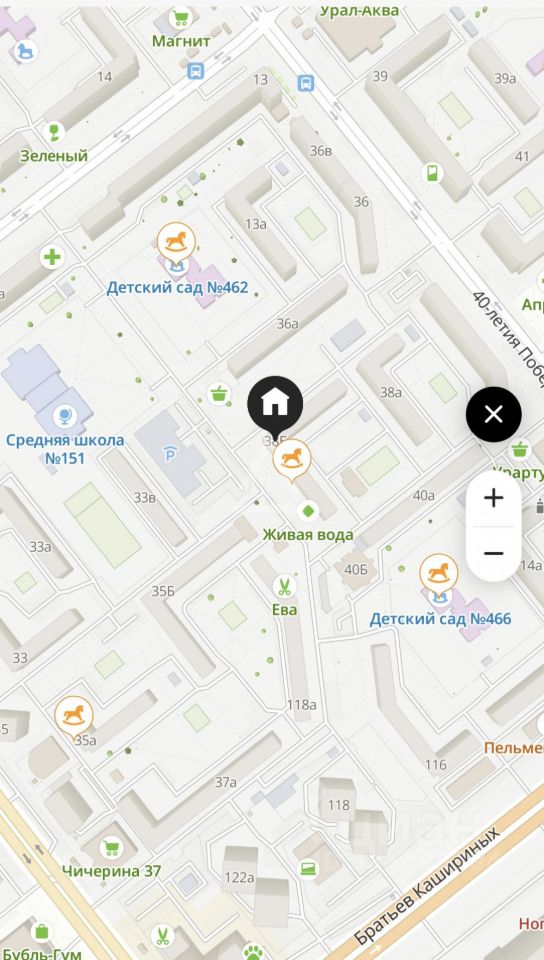Open the Ева scissors salon icon

(x=283, y=587)
